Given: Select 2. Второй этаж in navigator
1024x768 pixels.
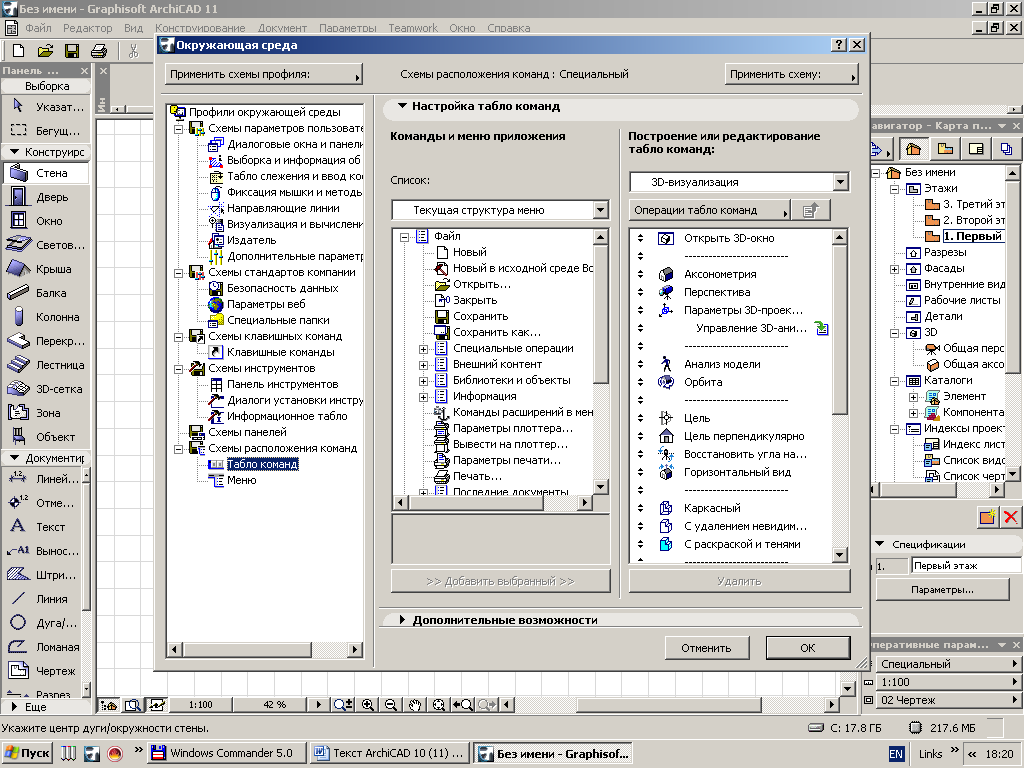Looking at the screenshot, I should pos(973,220).
